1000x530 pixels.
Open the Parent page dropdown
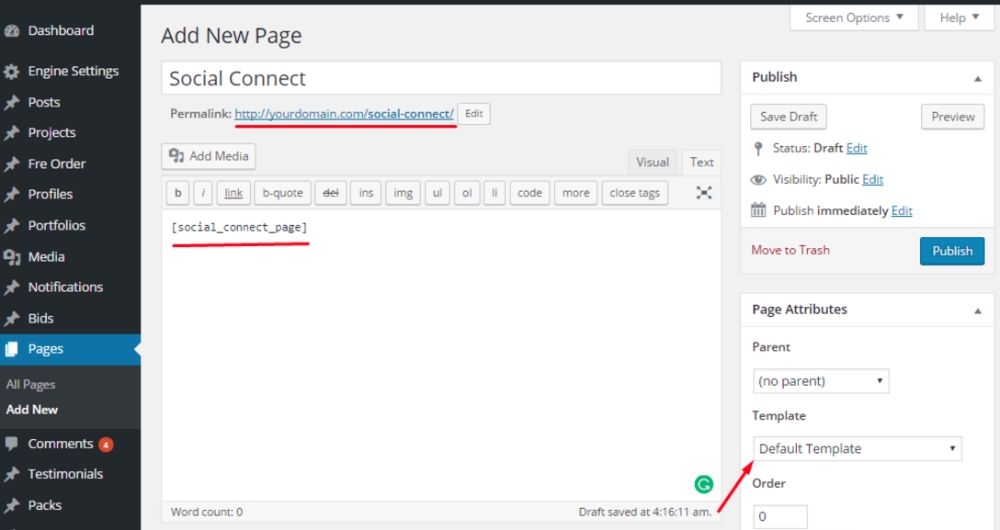[x=820, y=381]
